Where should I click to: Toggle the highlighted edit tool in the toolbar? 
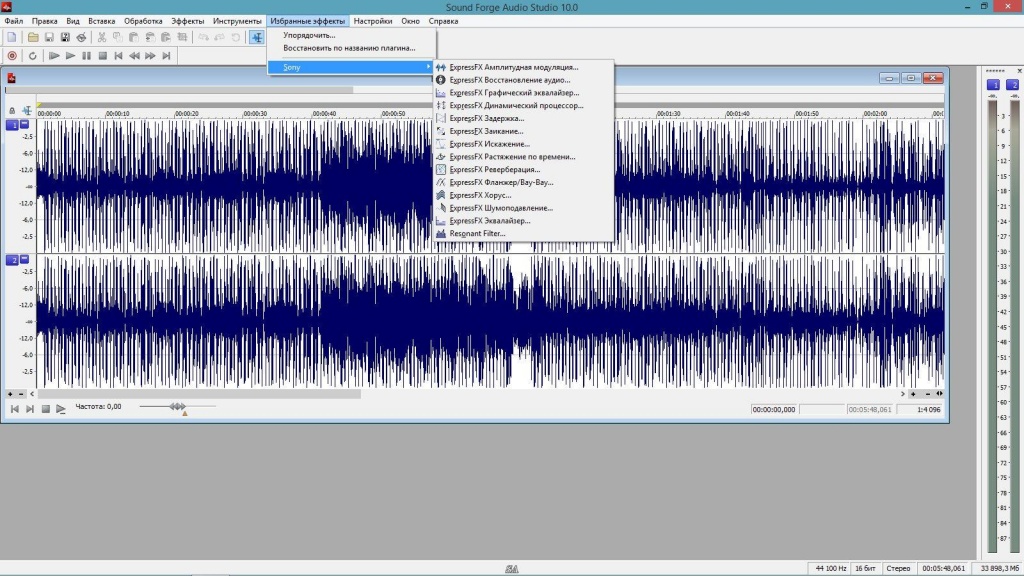(257, 37)
